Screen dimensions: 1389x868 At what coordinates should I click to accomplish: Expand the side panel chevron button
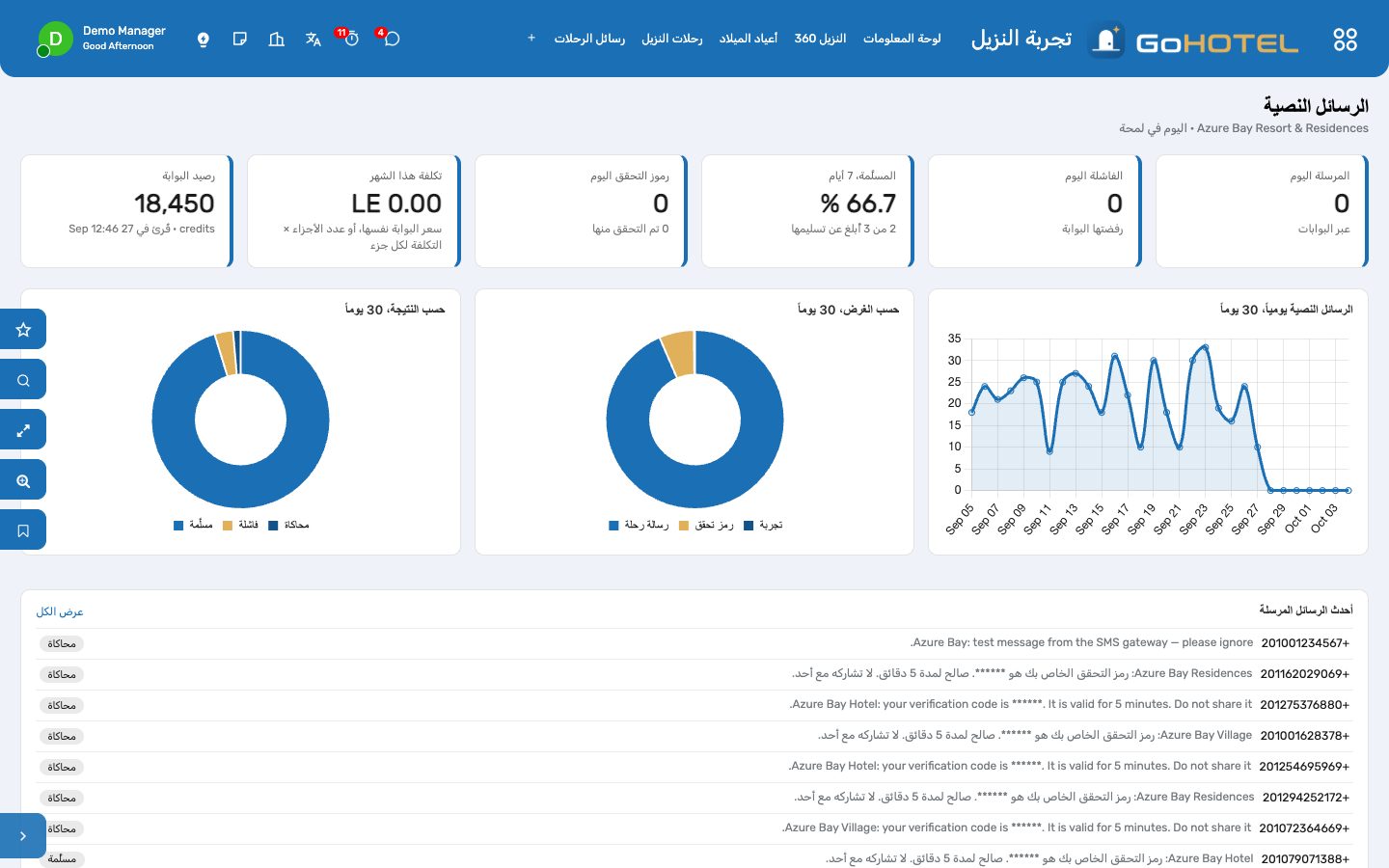tap(23, 835)
